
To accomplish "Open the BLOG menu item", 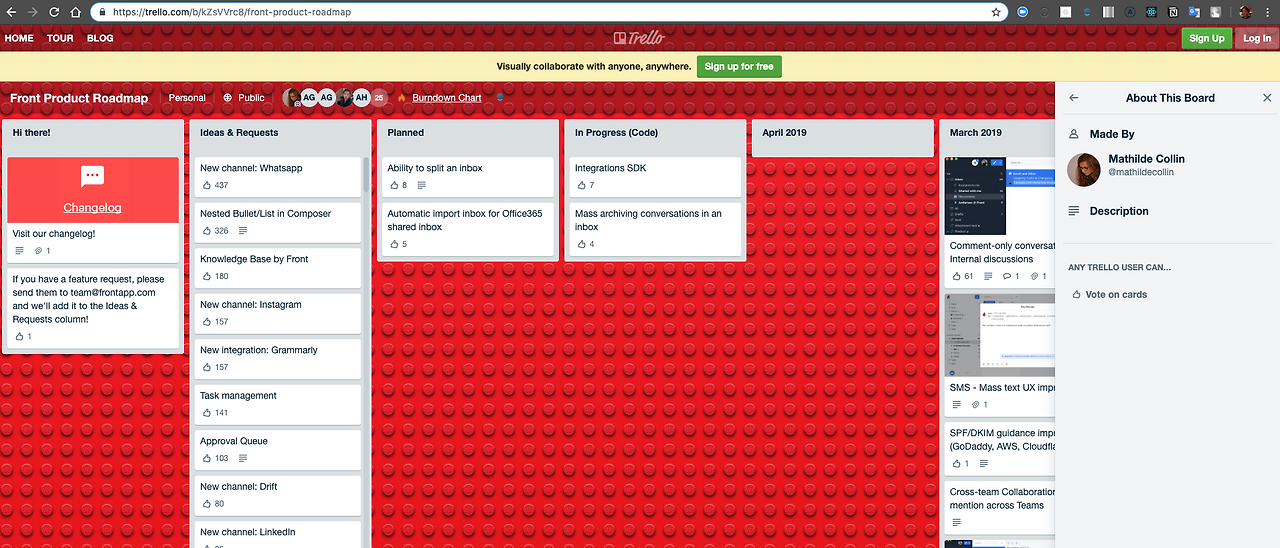I will tap(100, 38).
